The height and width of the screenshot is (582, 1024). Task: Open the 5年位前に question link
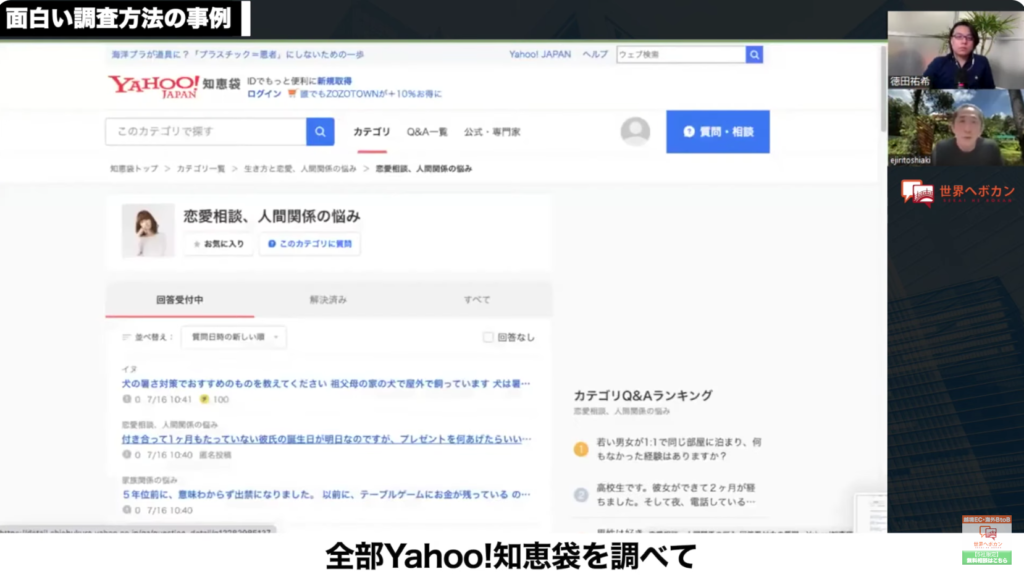point(326,494)
